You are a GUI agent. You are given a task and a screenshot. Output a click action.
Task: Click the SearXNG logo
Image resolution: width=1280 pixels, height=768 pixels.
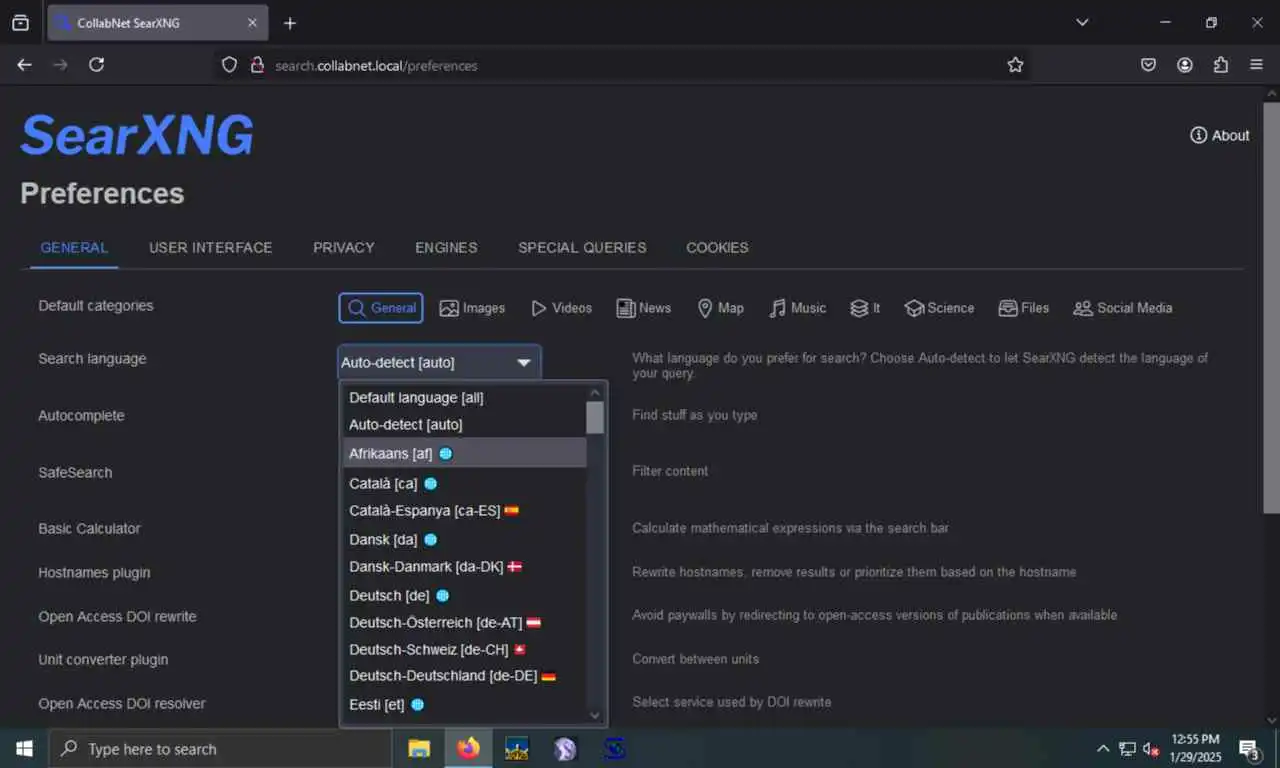pyautogui.click(x=137, y=135)
